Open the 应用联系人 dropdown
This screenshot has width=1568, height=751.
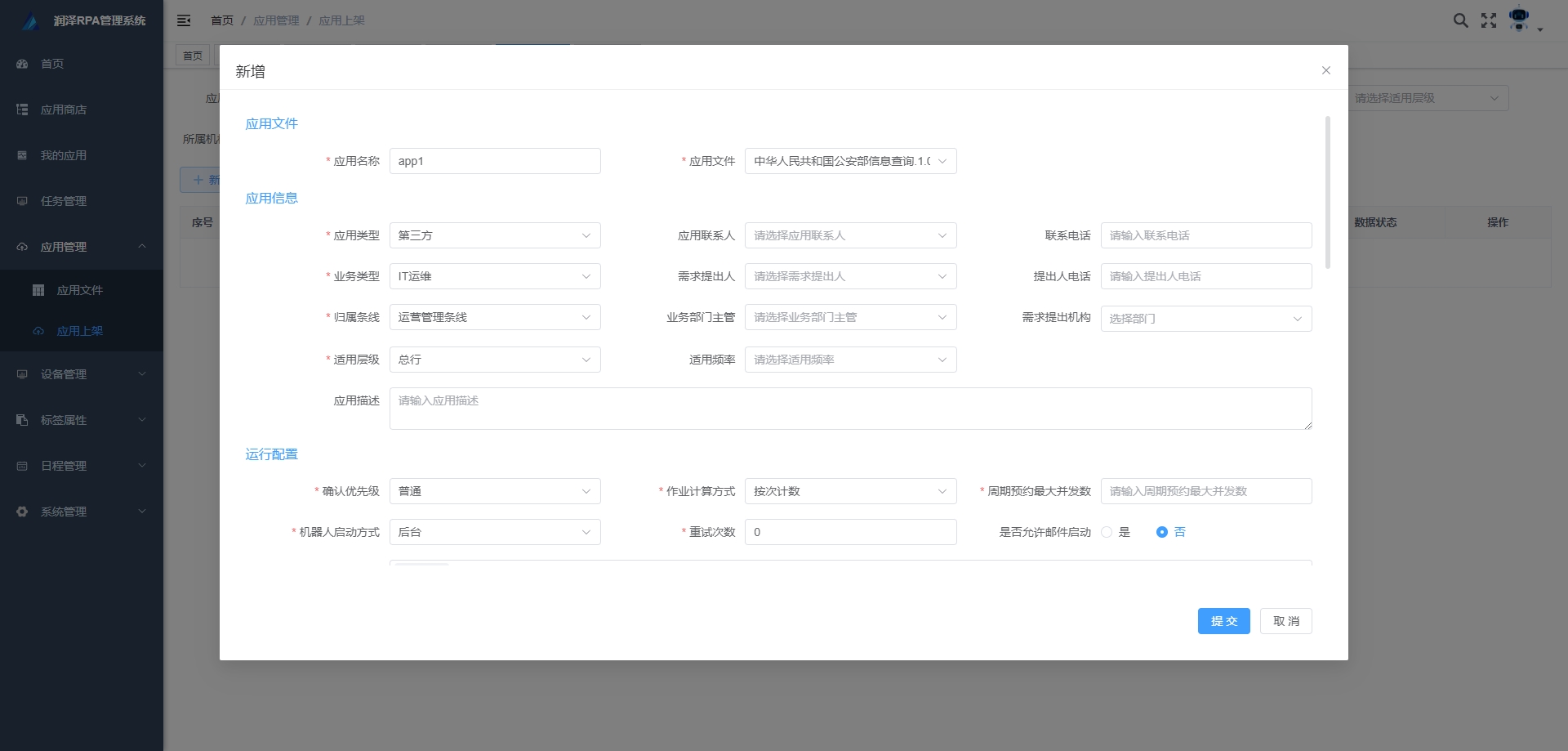pos(850,235)
